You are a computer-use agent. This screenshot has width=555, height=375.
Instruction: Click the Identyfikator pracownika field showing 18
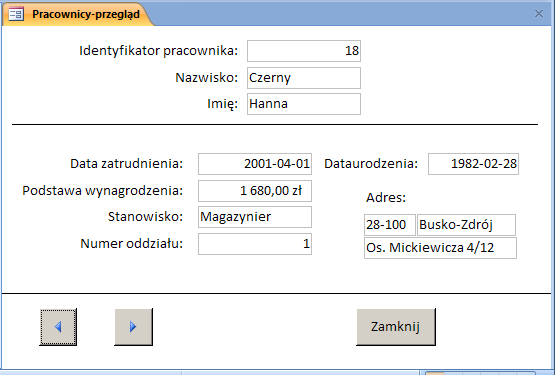(304, 51)
